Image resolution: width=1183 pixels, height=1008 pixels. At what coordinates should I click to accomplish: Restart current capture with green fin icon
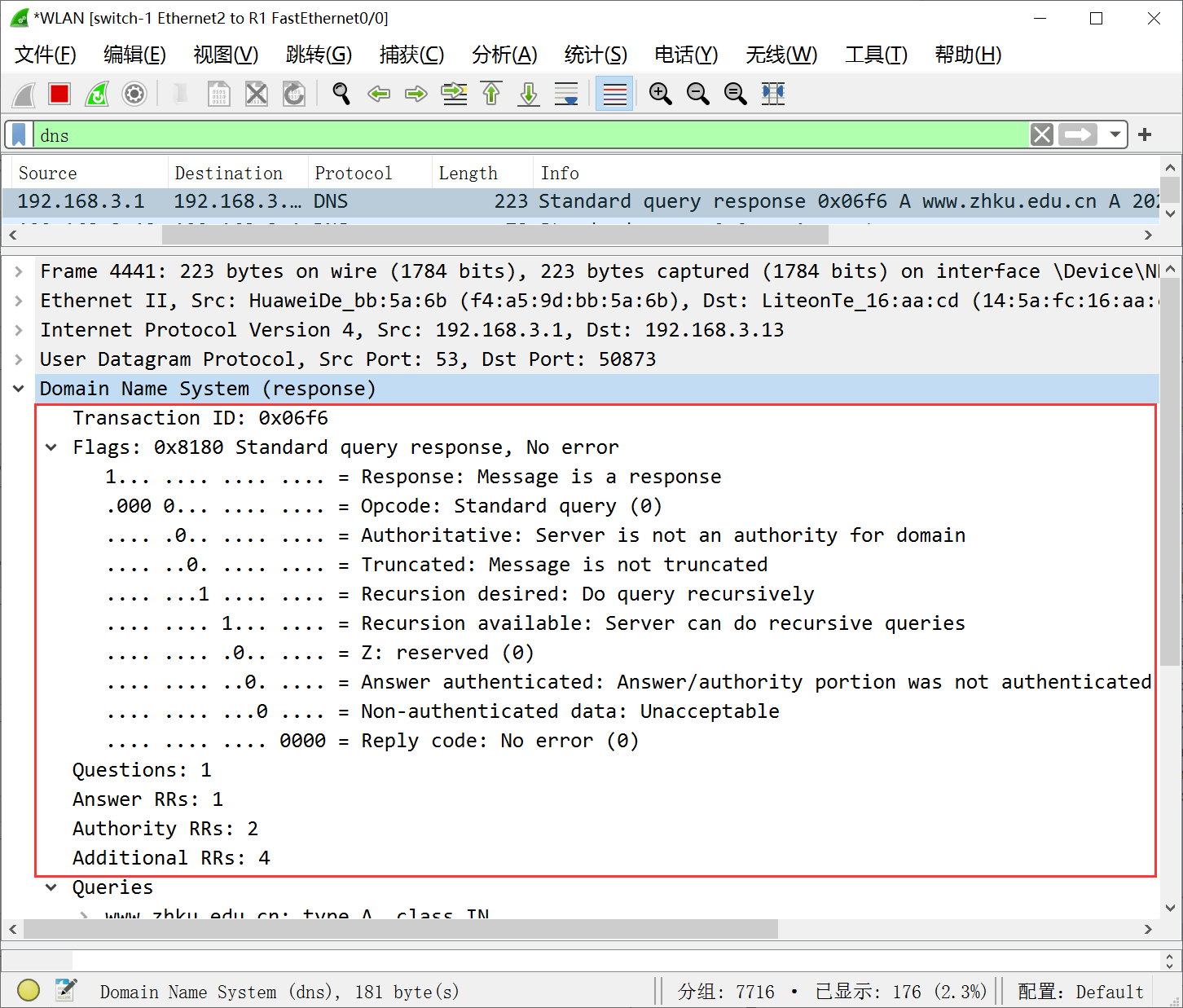[97, 95]
